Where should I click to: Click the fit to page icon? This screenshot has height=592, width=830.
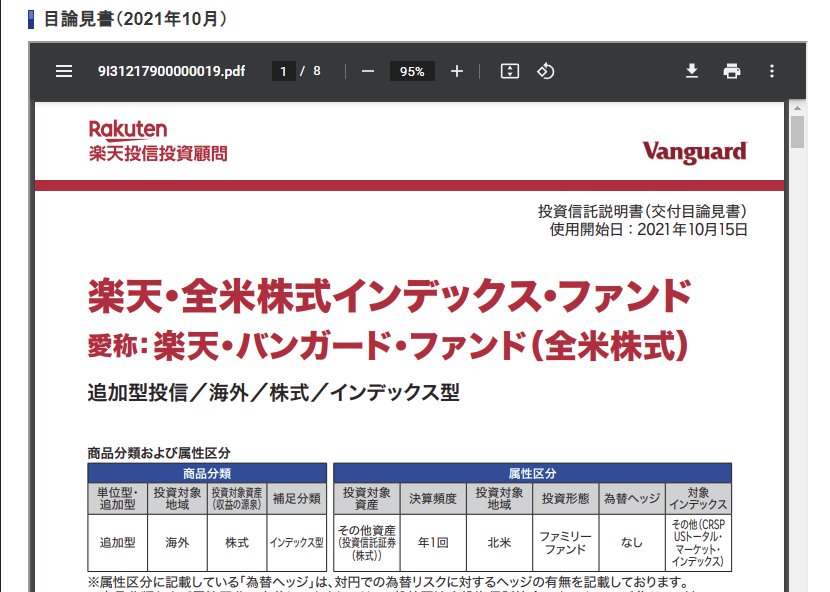point(510,71)
